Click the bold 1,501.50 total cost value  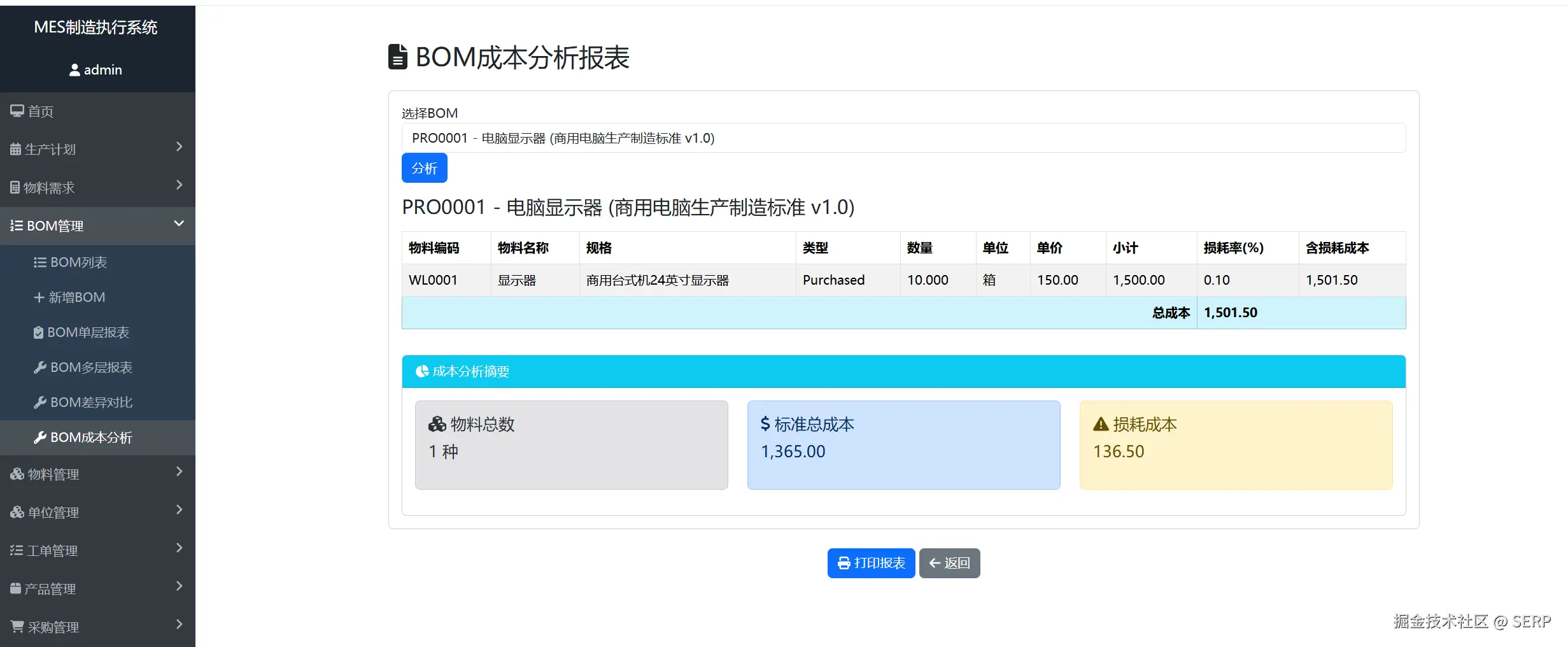pyautogui.click(x=1231, y=313)
